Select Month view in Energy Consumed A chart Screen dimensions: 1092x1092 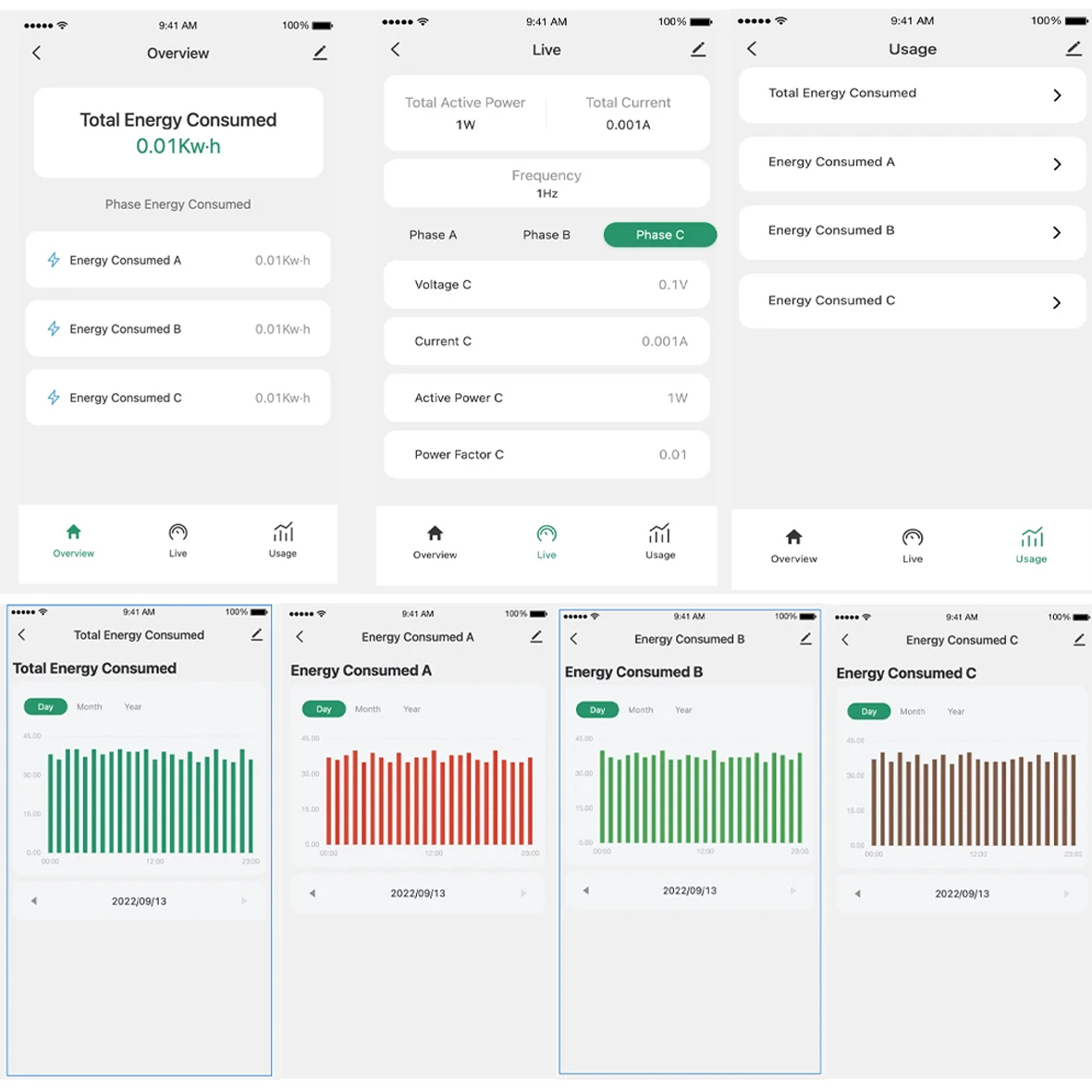pos(368,709)
